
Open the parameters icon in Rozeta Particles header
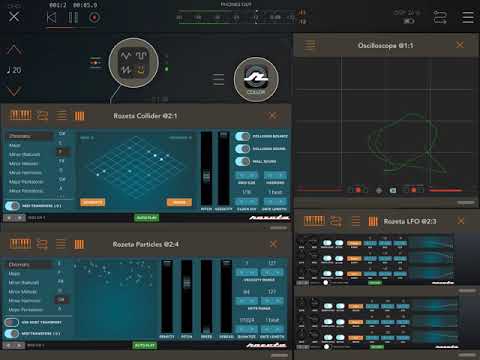pyautogui.click(x=79, y=244)
